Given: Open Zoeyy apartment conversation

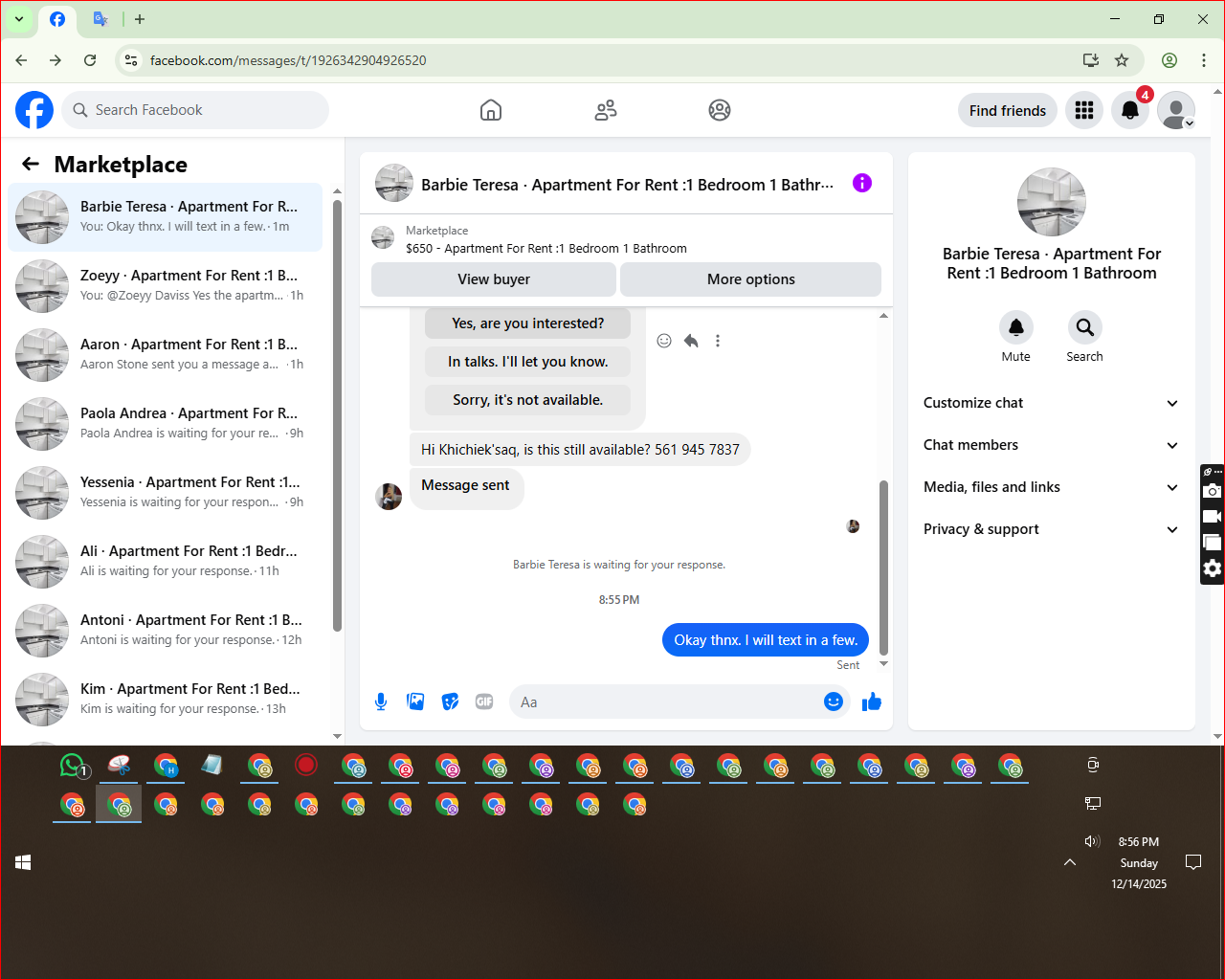Looking at the screenshot, I should (165, 286).
